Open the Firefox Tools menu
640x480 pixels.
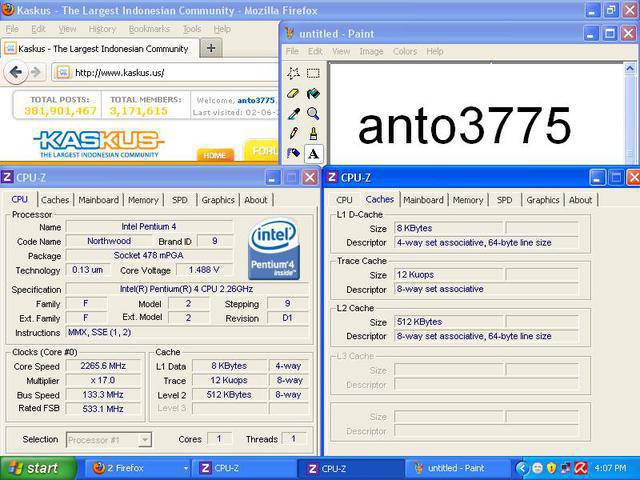192,29
